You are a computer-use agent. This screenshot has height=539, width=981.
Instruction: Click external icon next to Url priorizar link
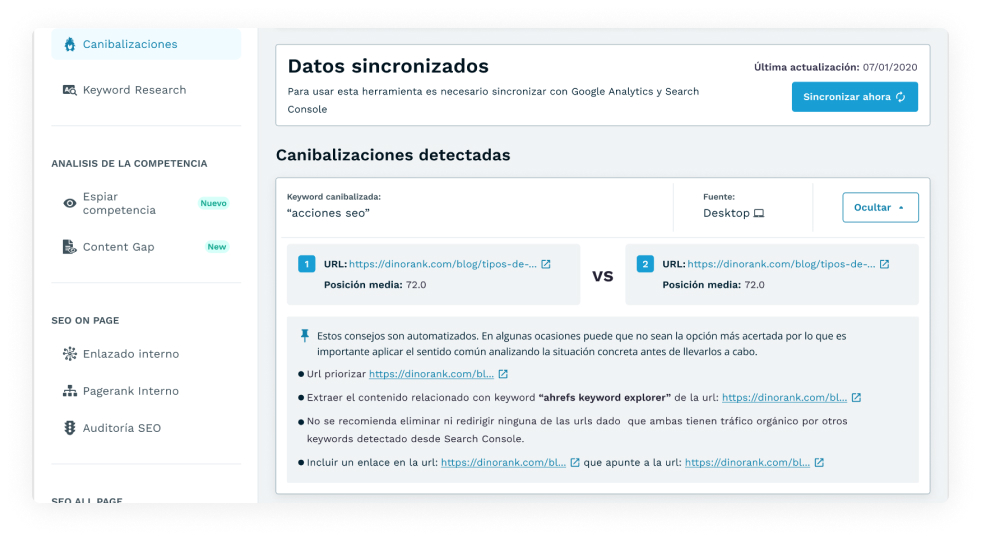[503, 374]
